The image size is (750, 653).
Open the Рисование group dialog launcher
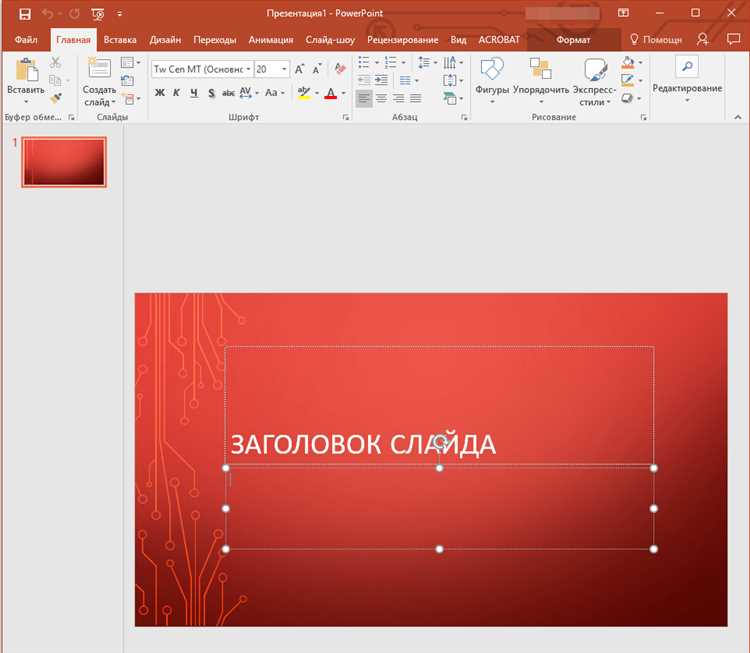click(x=643, y=117)
